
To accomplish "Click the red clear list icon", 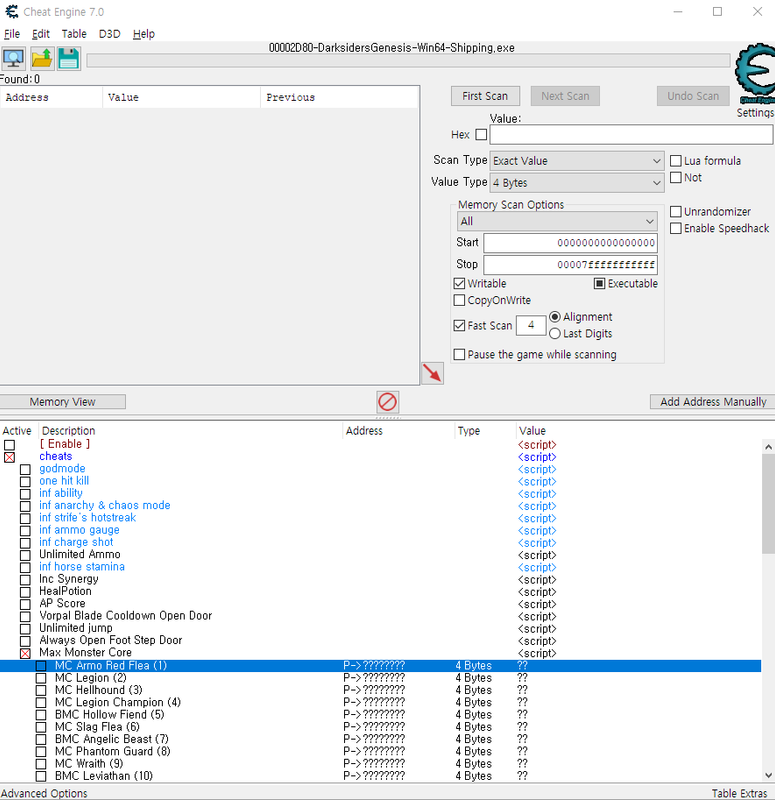I will point(388,402).
